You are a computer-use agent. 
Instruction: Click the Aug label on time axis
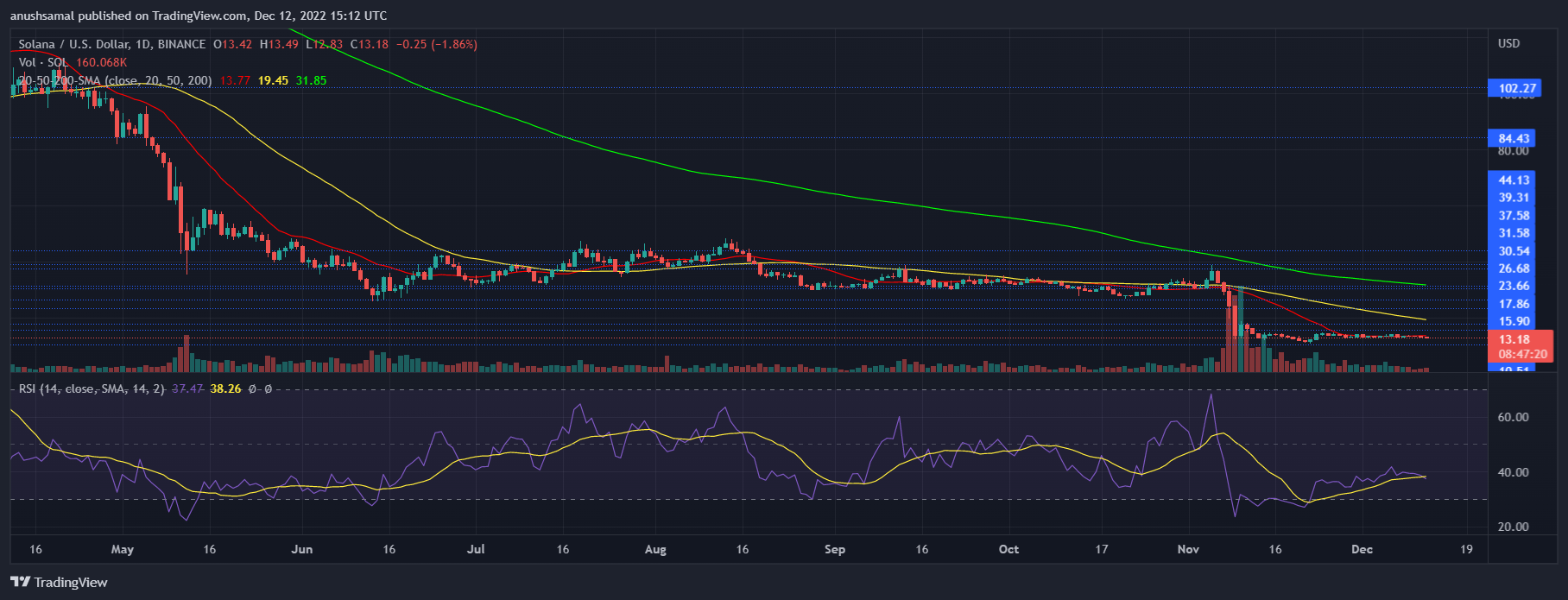(655, 549)
